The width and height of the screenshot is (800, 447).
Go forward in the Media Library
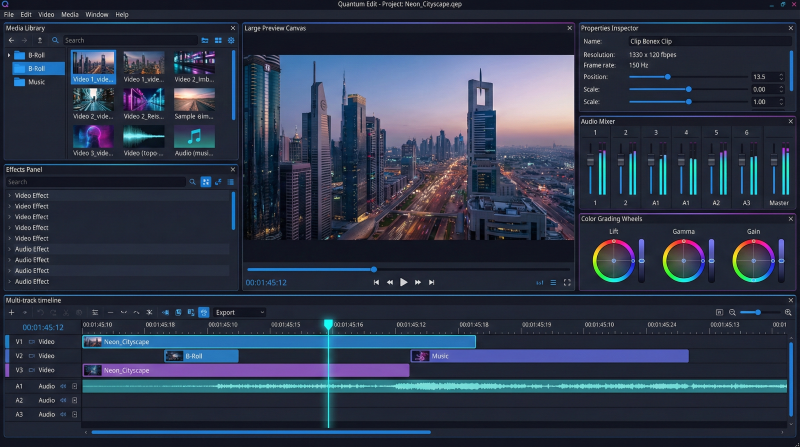coord(24,40)
